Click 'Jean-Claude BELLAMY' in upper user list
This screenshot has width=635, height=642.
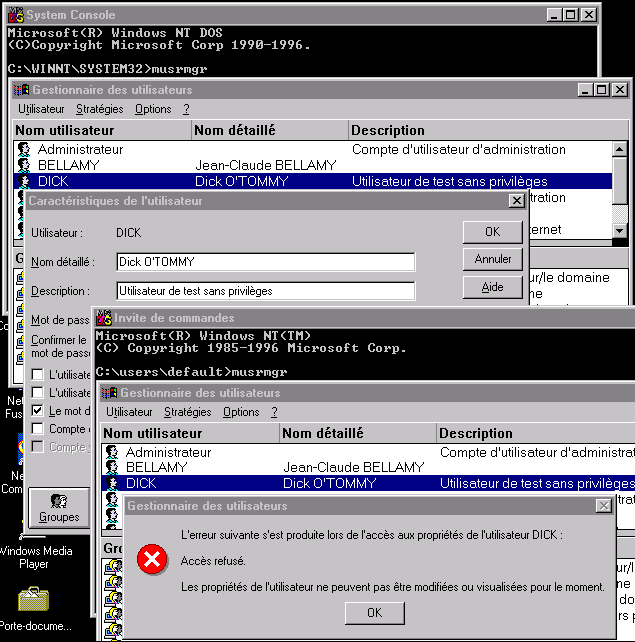click(x=266, y=165)
